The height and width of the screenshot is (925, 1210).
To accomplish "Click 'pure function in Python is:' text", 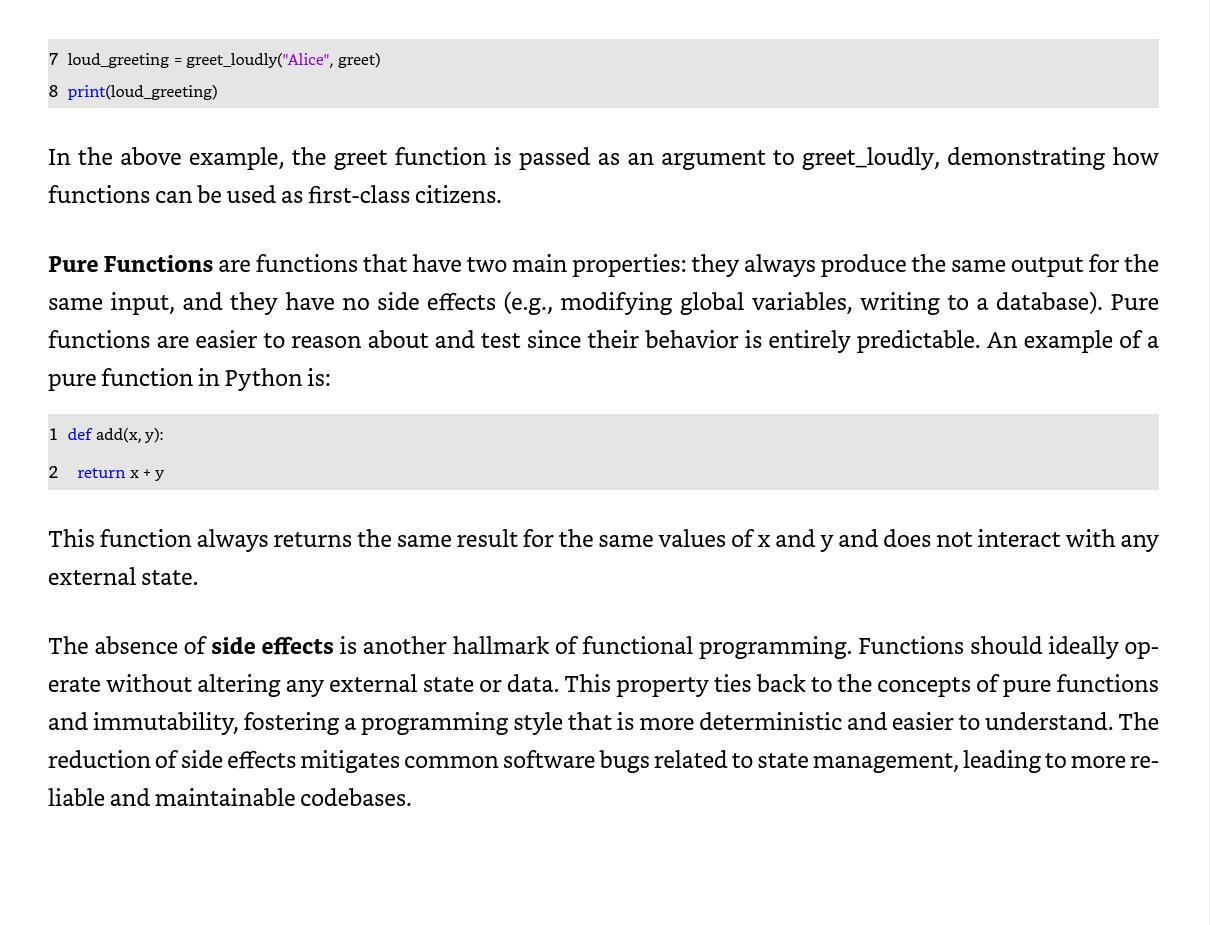I will coord(189,378).
